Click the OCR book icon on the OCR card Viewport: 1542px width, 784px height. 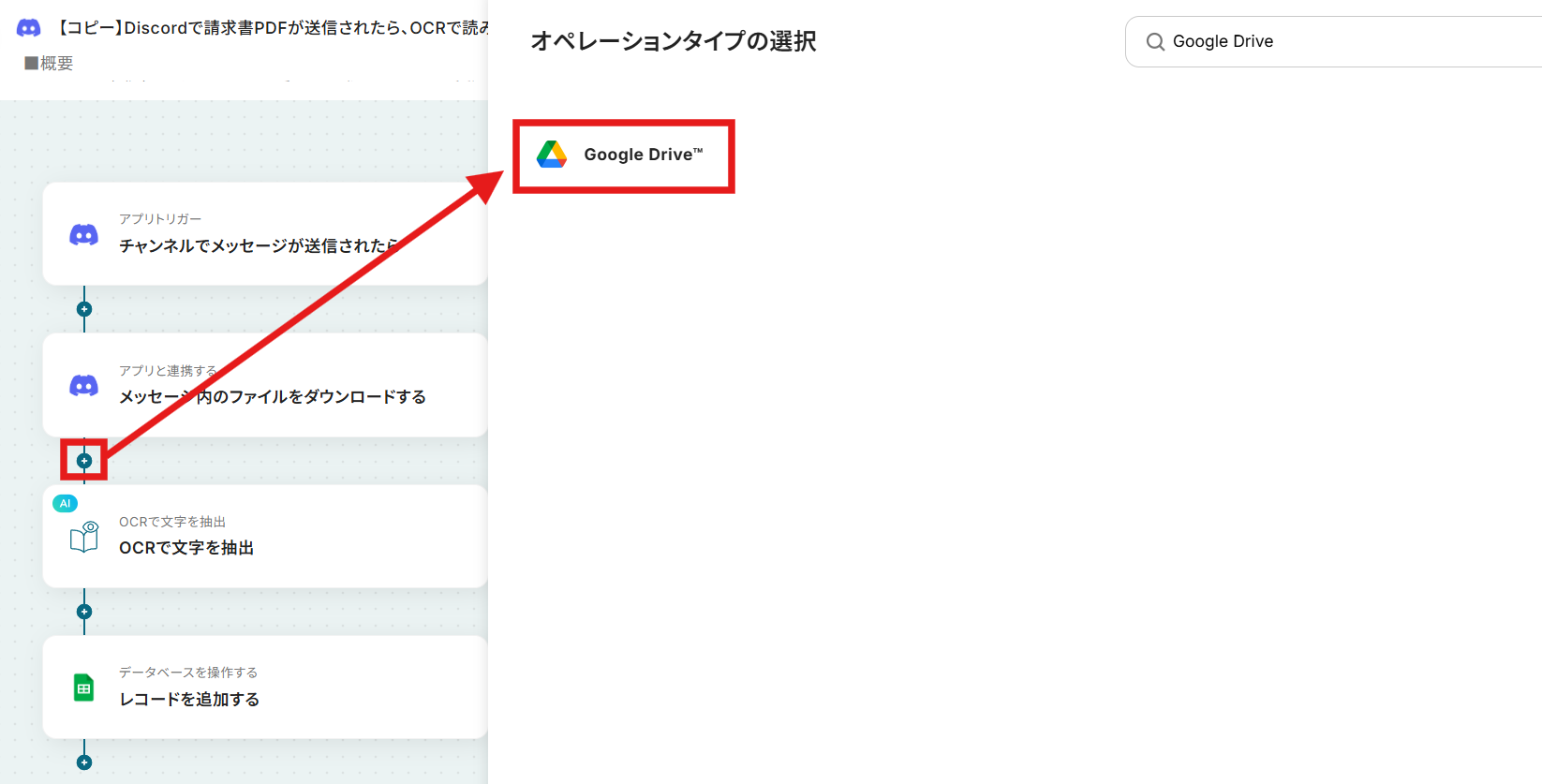[84, 537]
